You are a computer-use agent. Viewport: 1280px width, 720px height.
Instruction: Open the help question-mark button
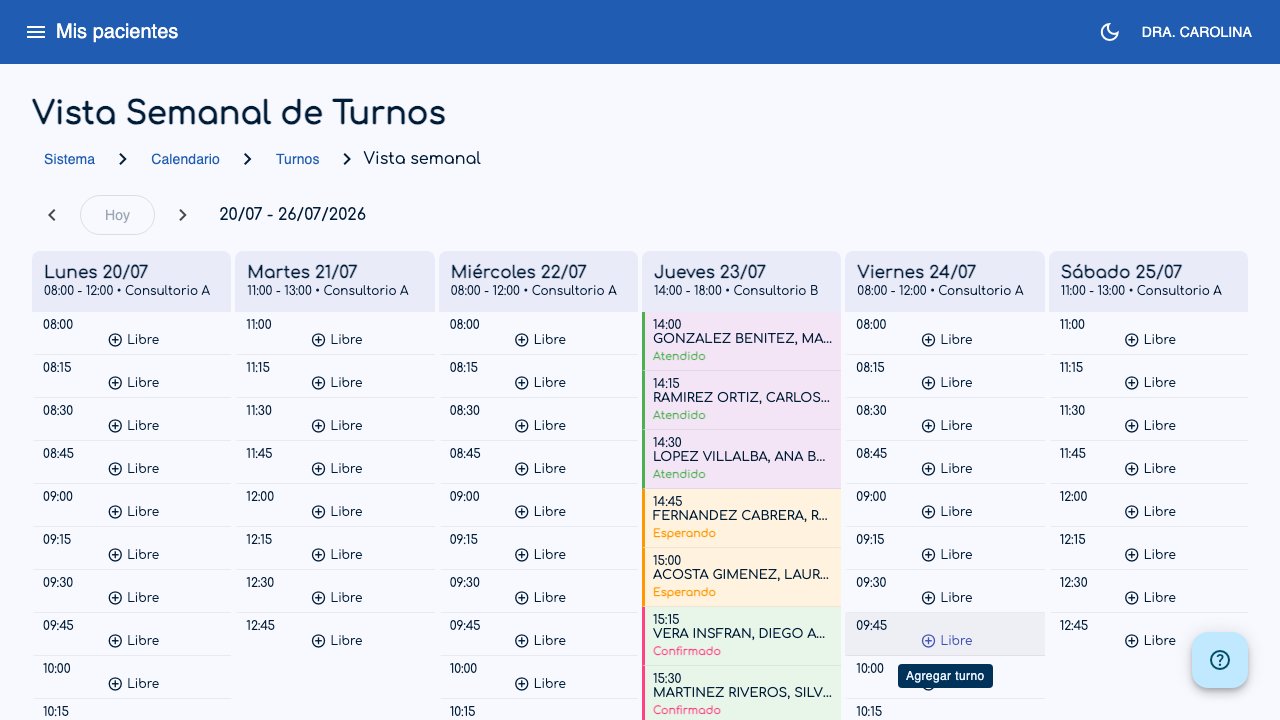[1219, 660]
